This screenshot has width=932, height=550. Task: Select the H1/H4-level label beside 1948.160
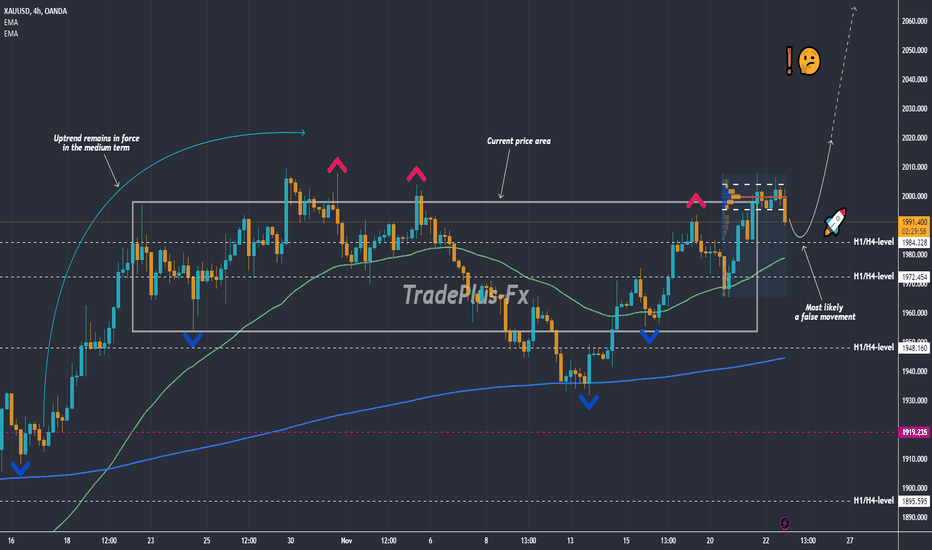pyautogui.click(x=873, y=347)
